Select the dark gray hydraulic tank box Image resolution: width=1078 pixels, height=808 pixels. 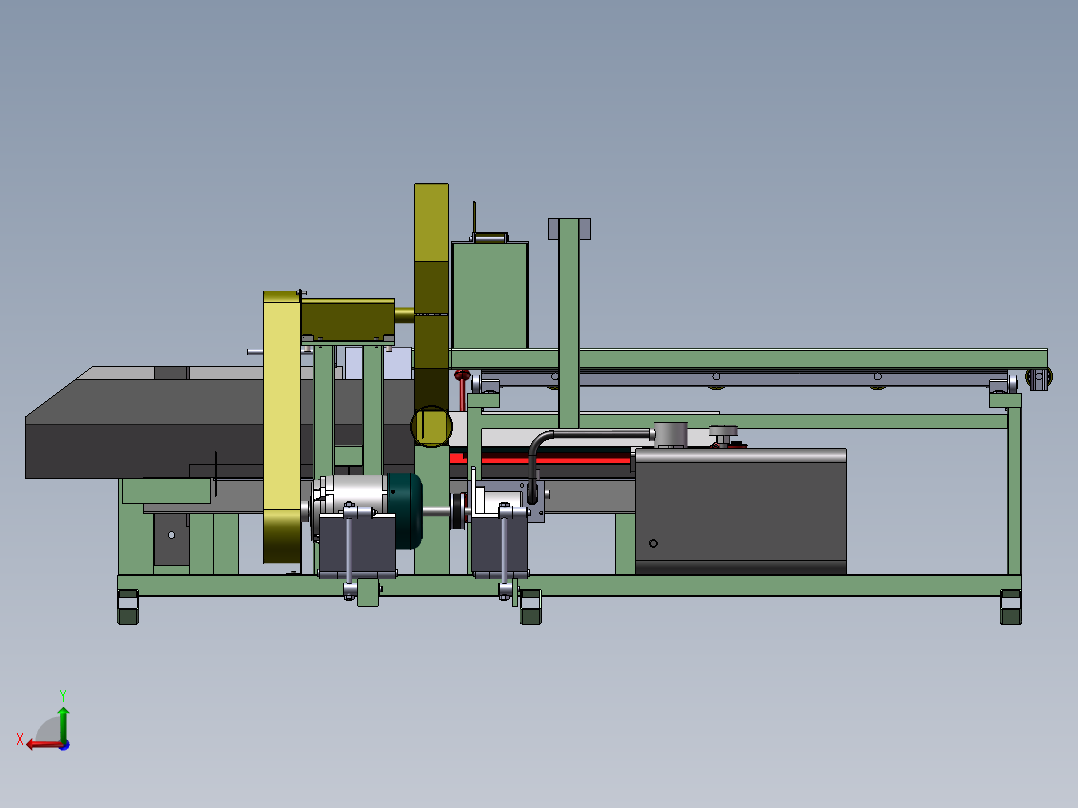740,512
